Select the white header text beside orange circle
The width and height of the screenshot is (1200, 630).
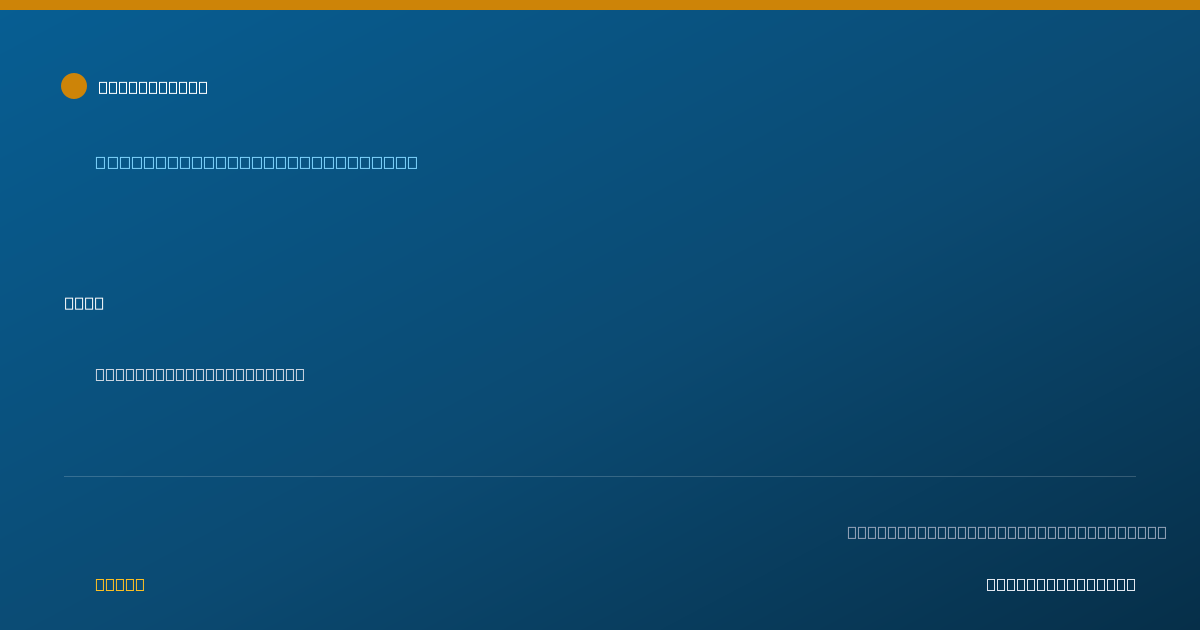[153, 87]
